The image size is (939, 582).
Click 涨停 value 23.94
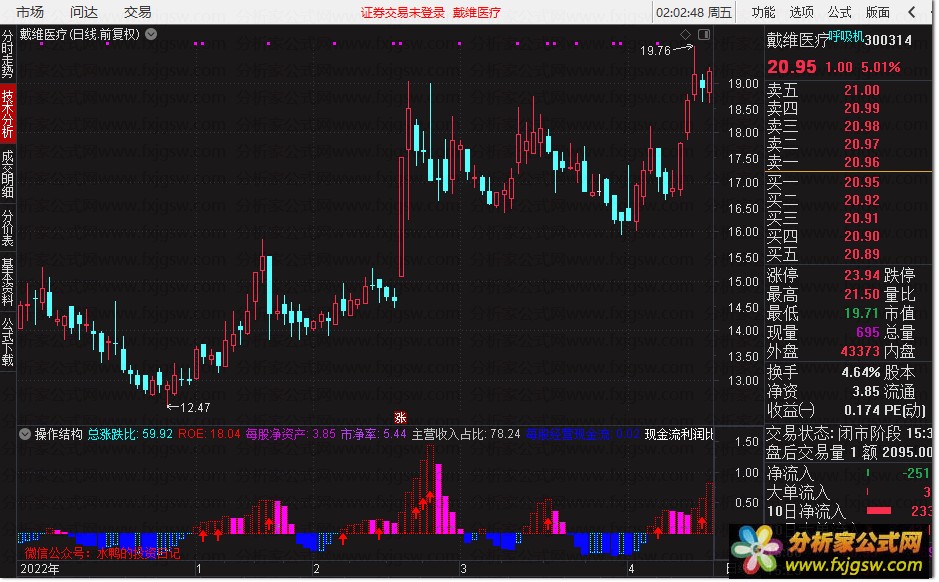pos(862,275)
